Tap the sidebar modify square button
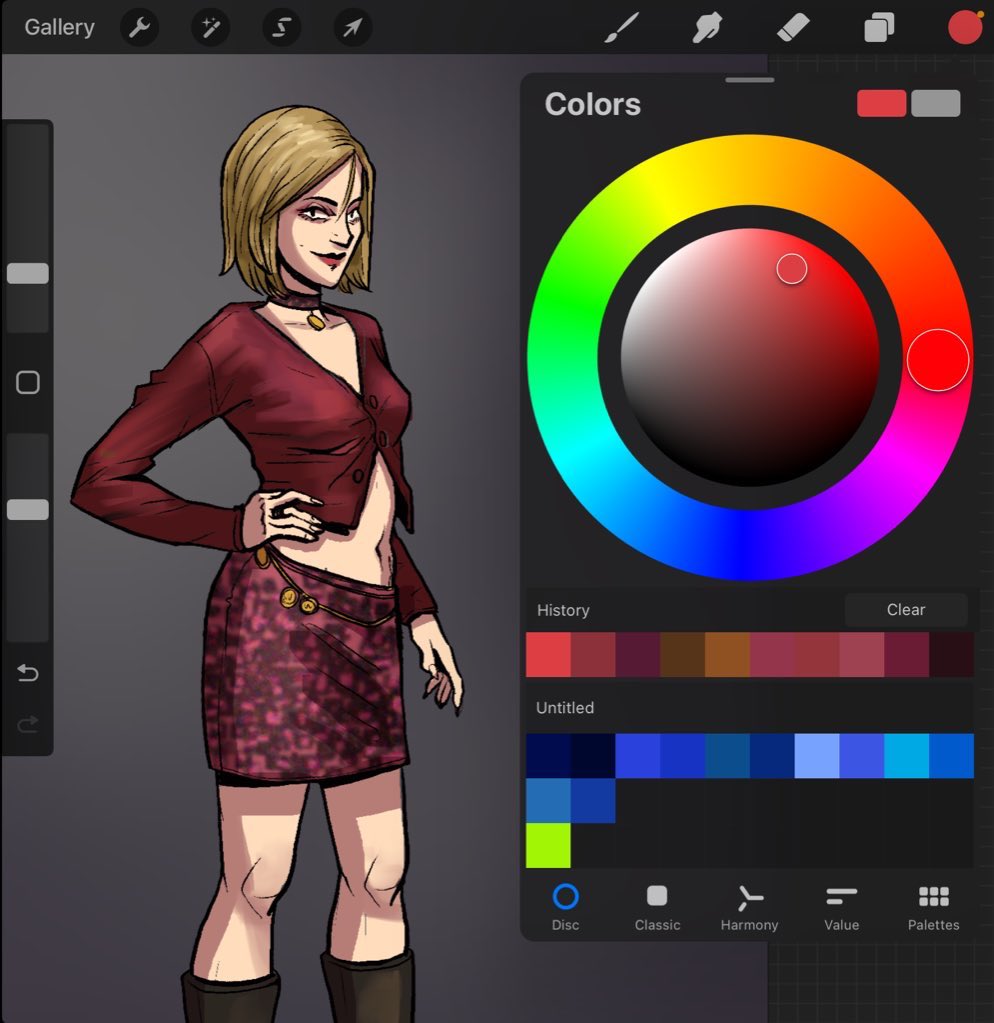 [x=28, y=382]
